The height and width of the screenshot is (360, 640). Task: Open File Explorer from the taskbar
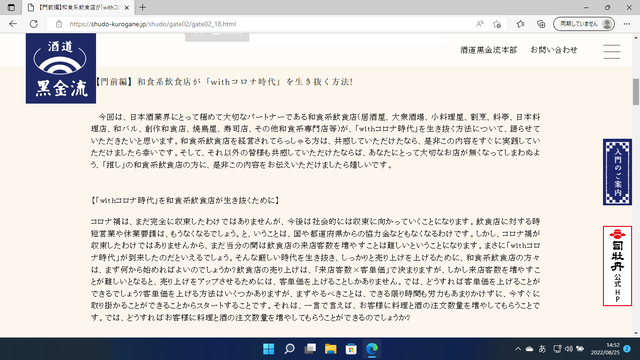coord(331,349)
